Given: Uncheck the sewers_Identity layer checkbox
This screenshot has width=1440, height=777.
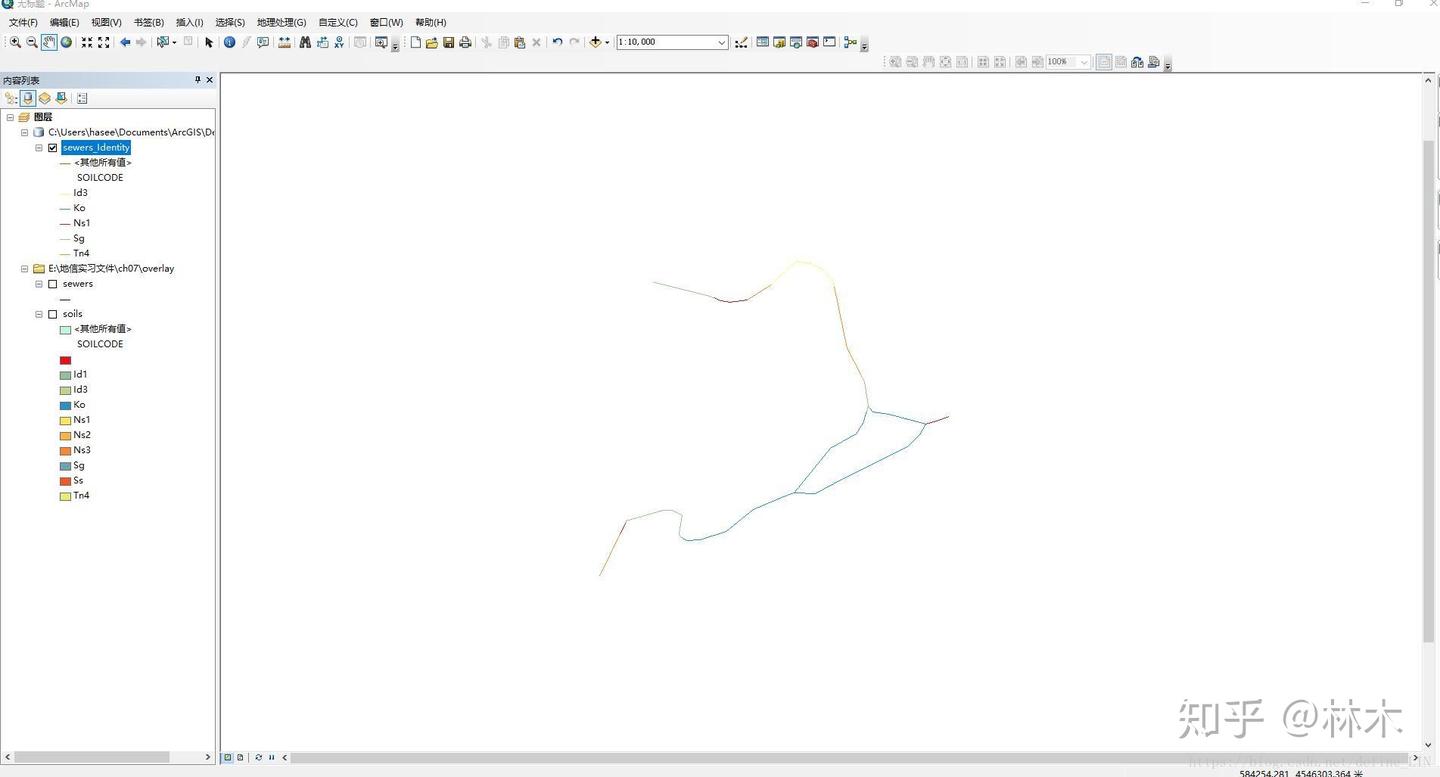Looking at the screenshot, I should [x=53, y=148].
